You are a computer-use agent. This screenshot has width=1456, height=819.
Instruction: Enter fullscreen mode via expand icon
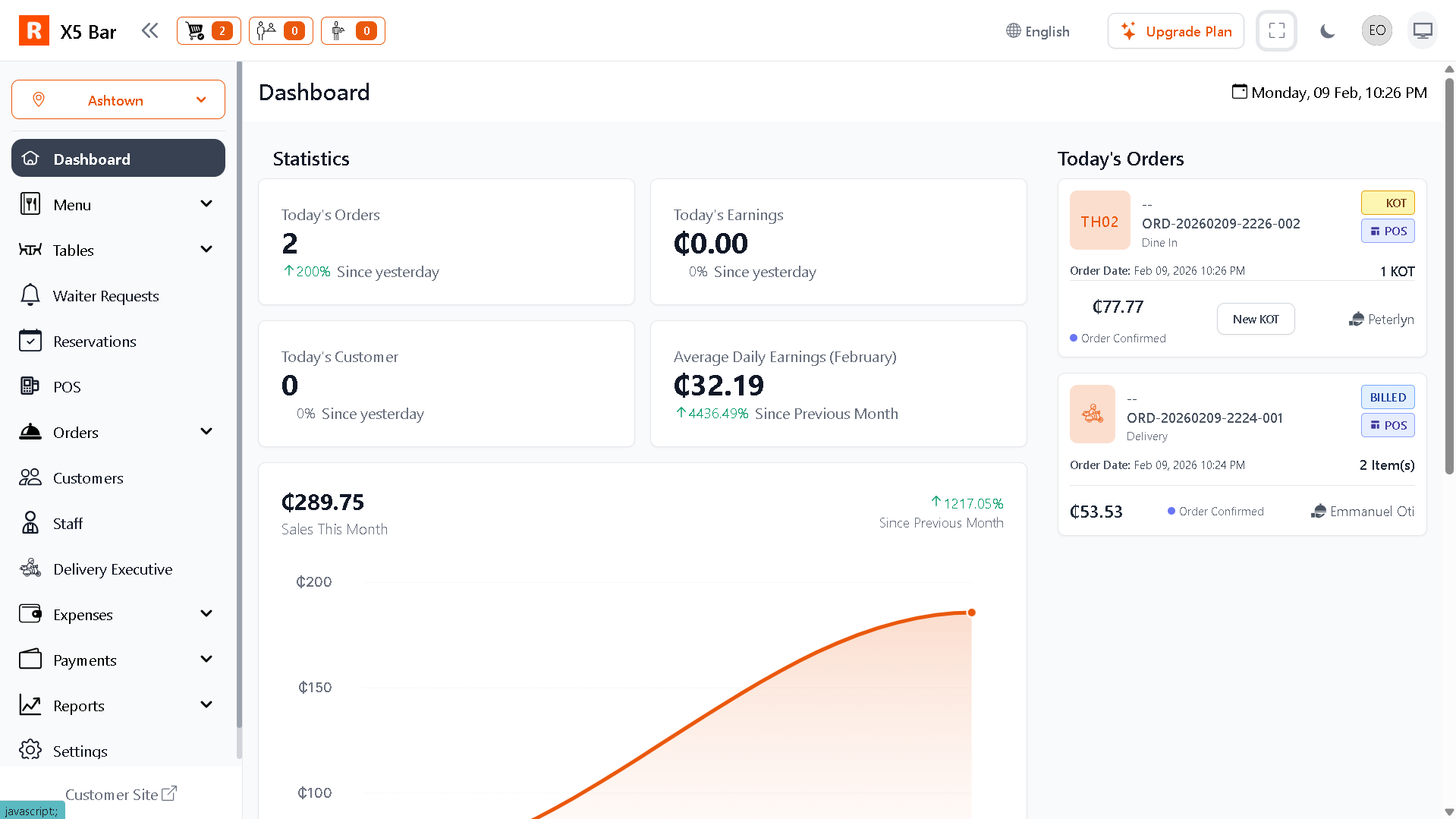point(1276,31)
